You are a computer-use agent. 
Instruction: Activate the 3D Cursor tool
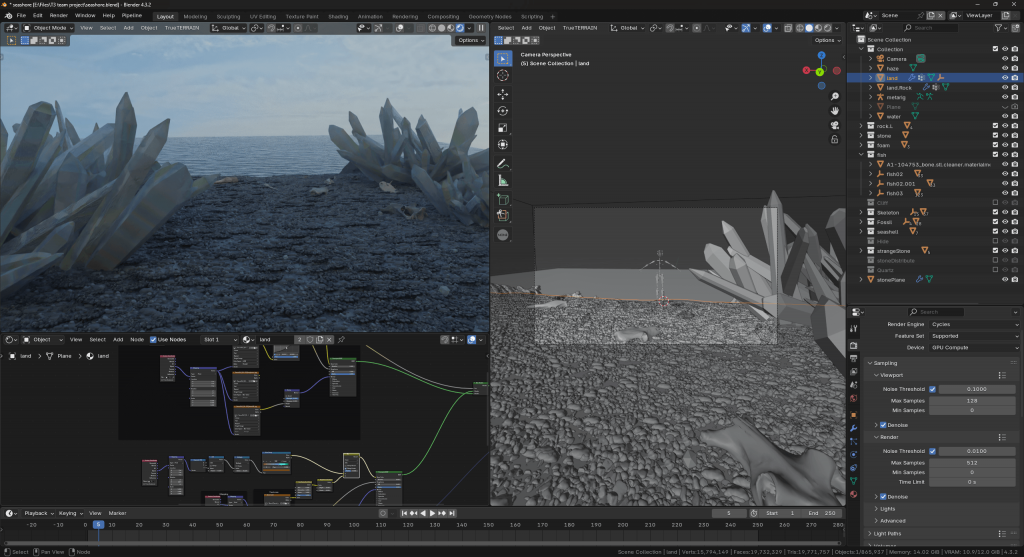(503, 76)
